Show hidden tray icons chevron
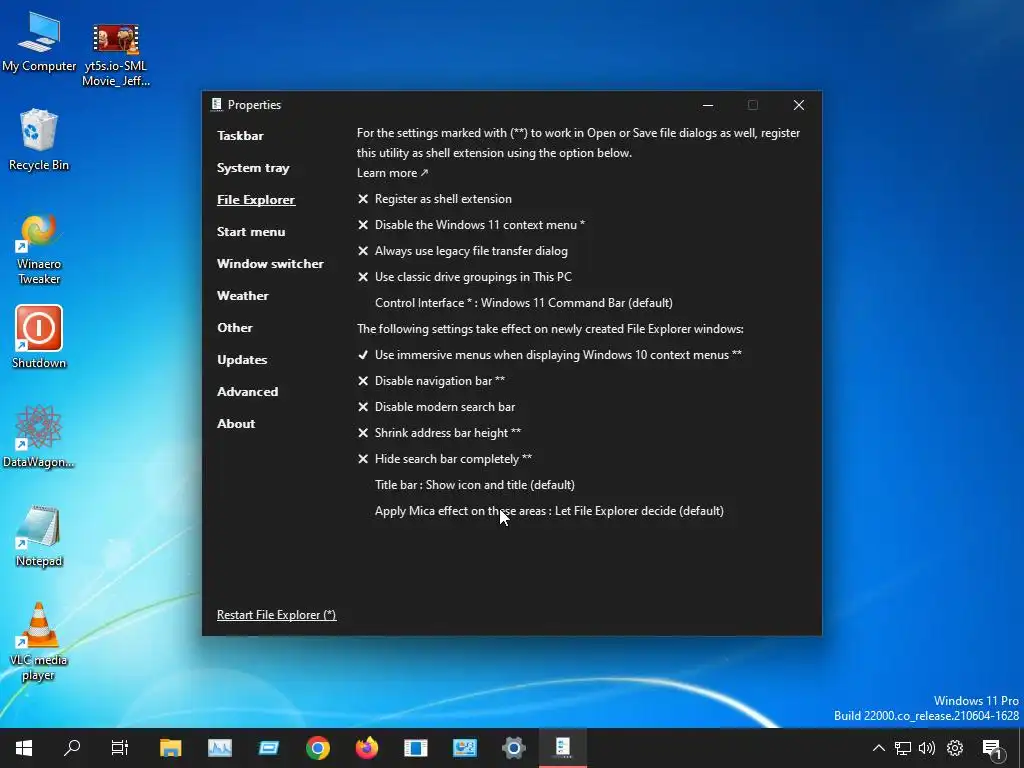The height and width of the screenshot is (768, 1024). pos(879,748)
